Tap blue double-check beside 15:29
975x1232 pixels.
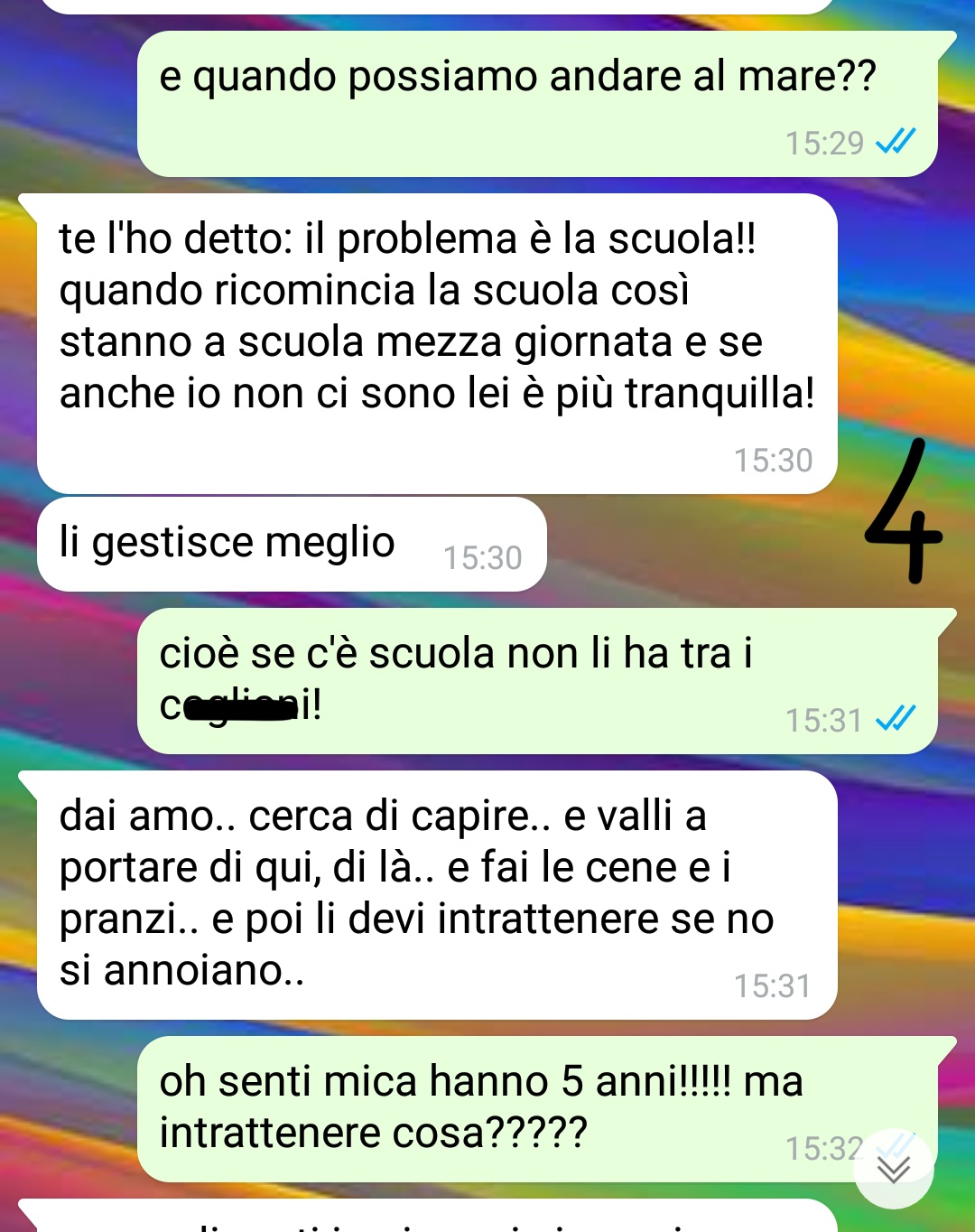point(896,141)
